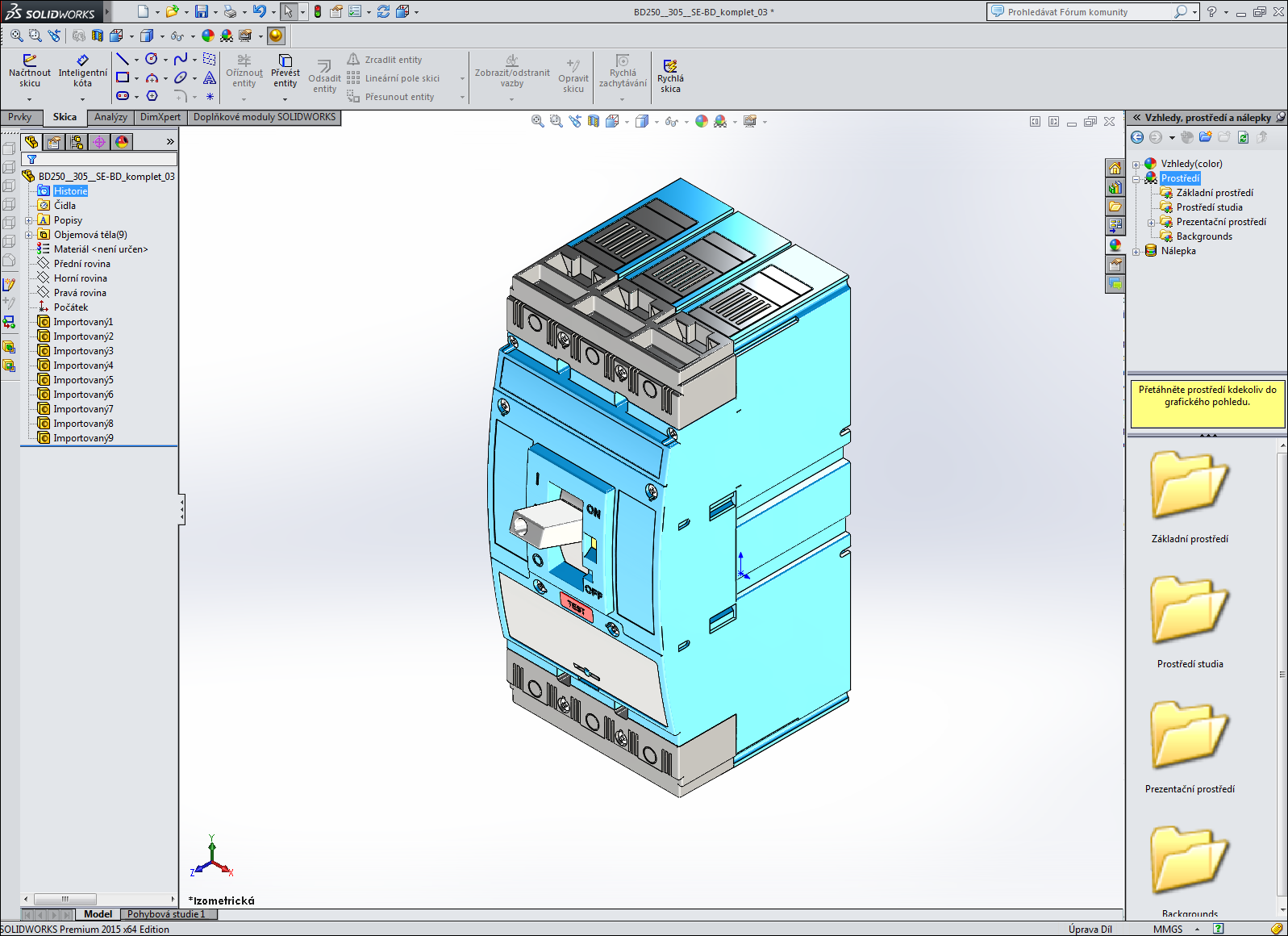Select the Line sketch tool
Image resolution: width=1288 pixels, height=936 pixels.
[123, 59]
